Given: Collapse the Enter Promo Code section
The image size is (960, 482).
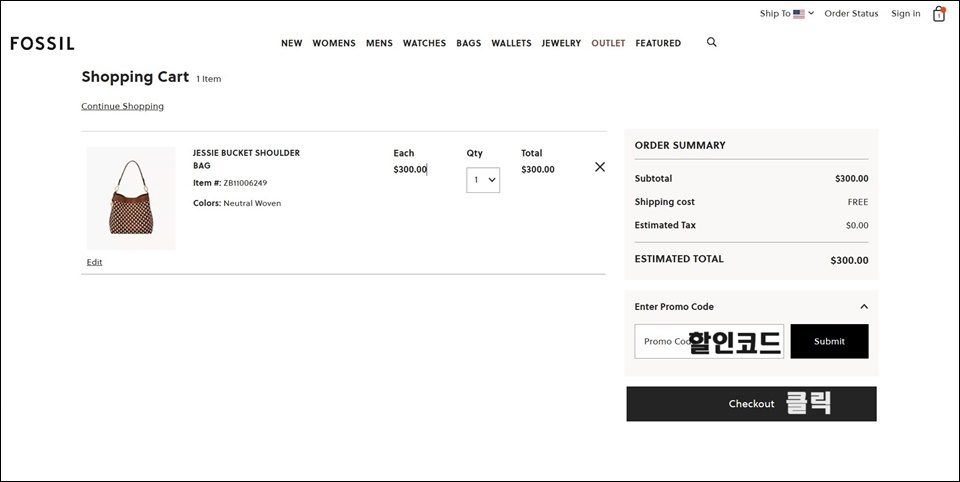Looking at the screenshot, I should click(864, 307).
